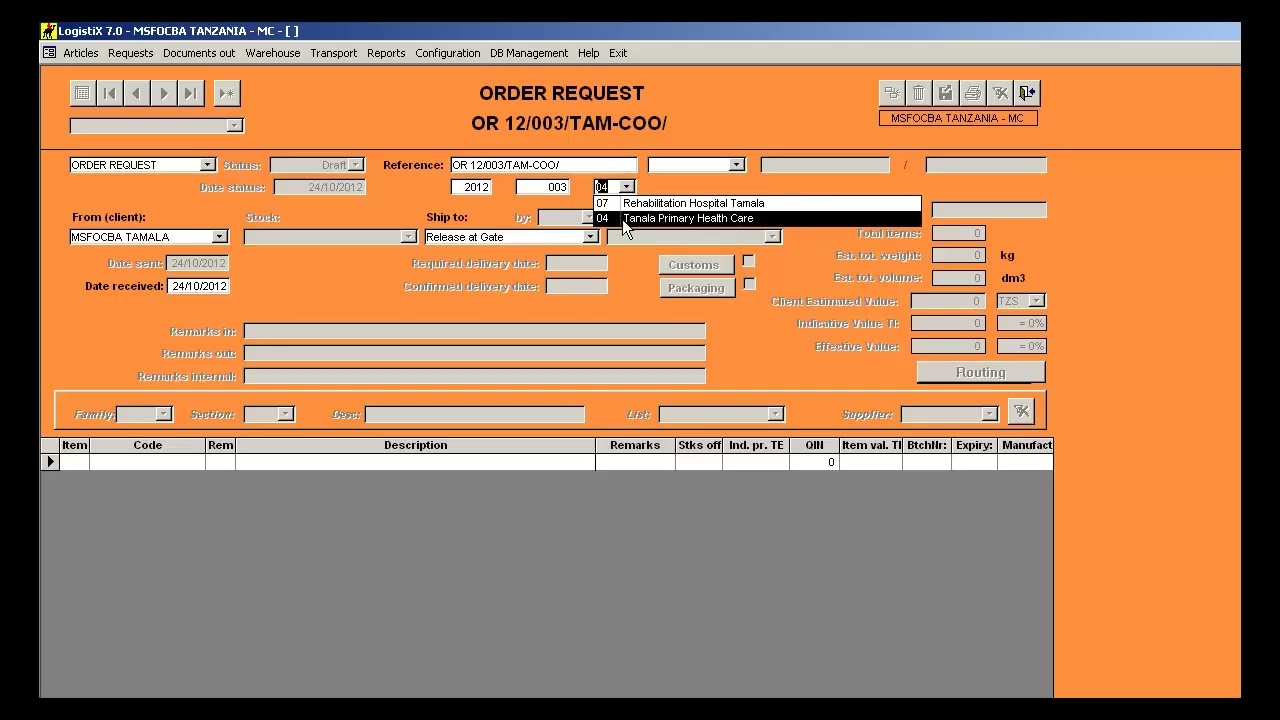Screen dimensions: 1280x720
Task: Click the exit door icon
Action: coord(1027,93)
